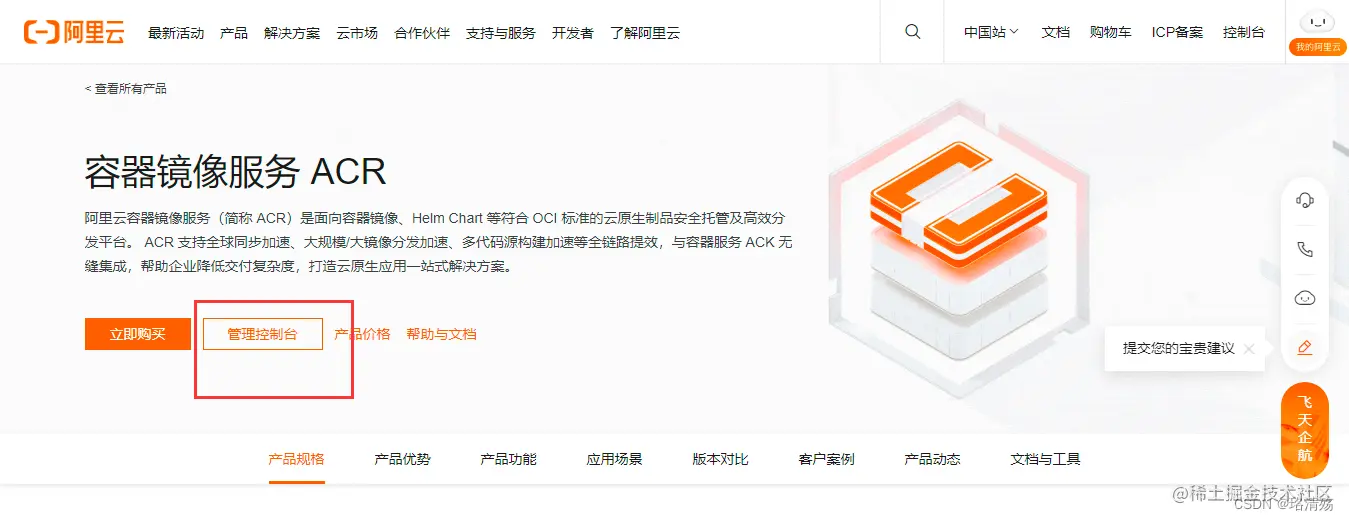Click the 我的阿里云 avatar icon

click(1317, 23)
